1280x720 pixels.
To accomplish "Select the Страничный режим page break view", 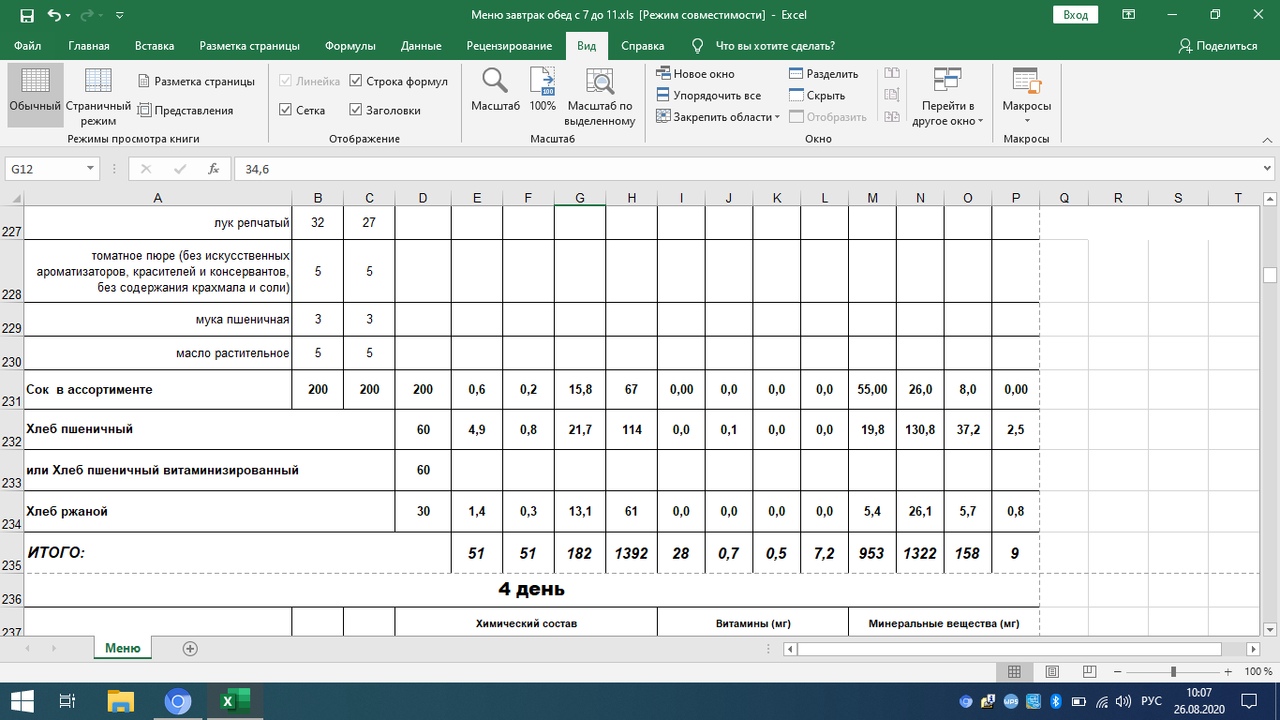I will point(98,96).
